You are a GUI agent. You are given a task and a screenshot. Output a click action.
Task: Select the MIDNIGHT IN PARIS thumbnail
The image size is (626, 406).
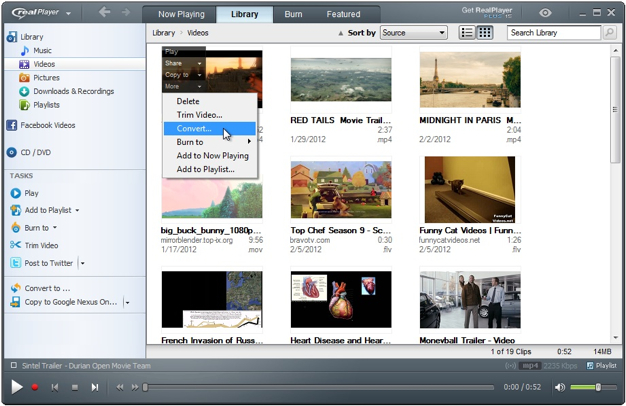click(470, 79)
